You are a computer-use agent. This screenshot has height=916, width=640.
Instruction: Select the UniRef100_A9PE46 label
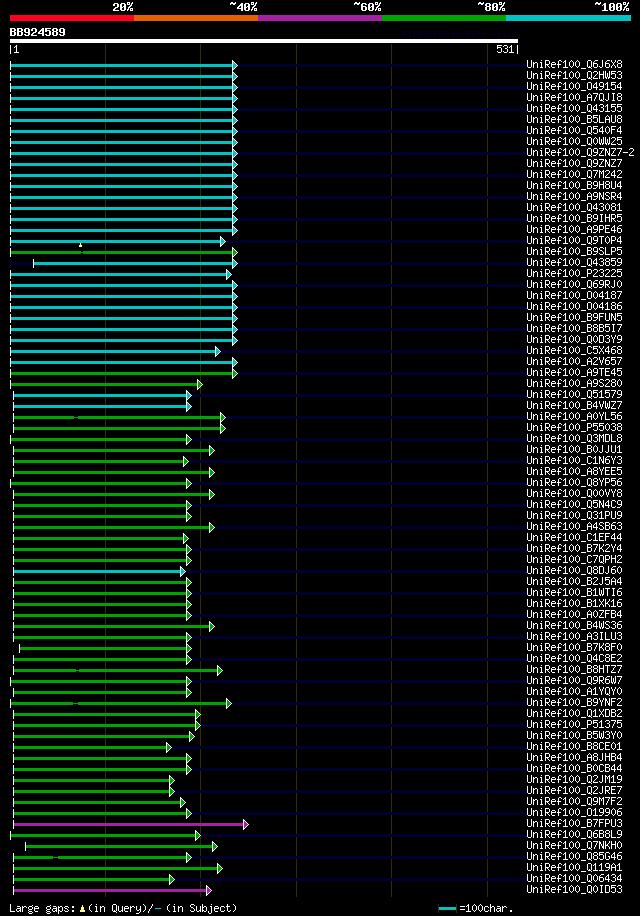[x=574, y=230]
